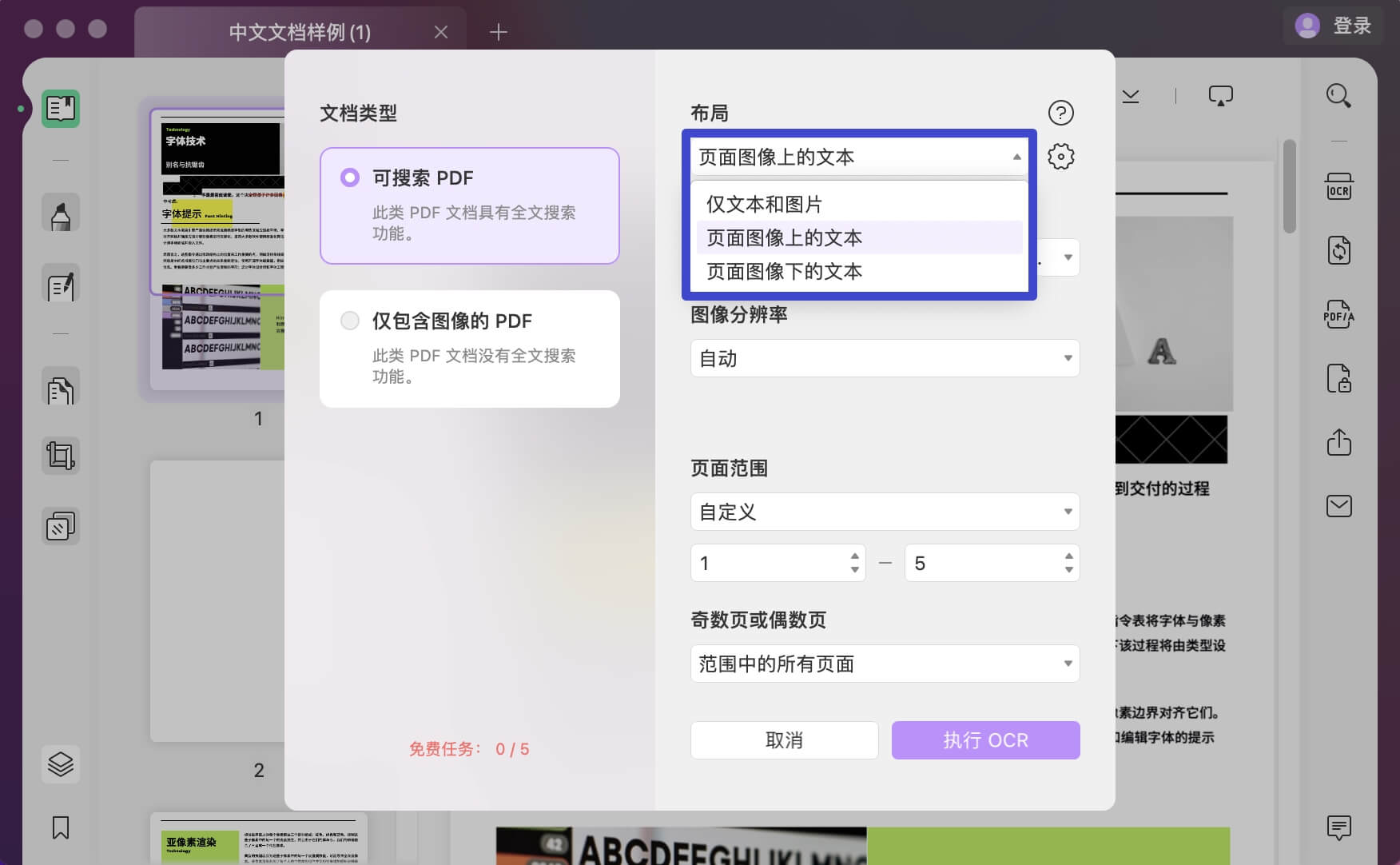Open the 图像分辨率 dropdown set to 自动
This screenshot has width=1400, height=865.
pos(885,358)
